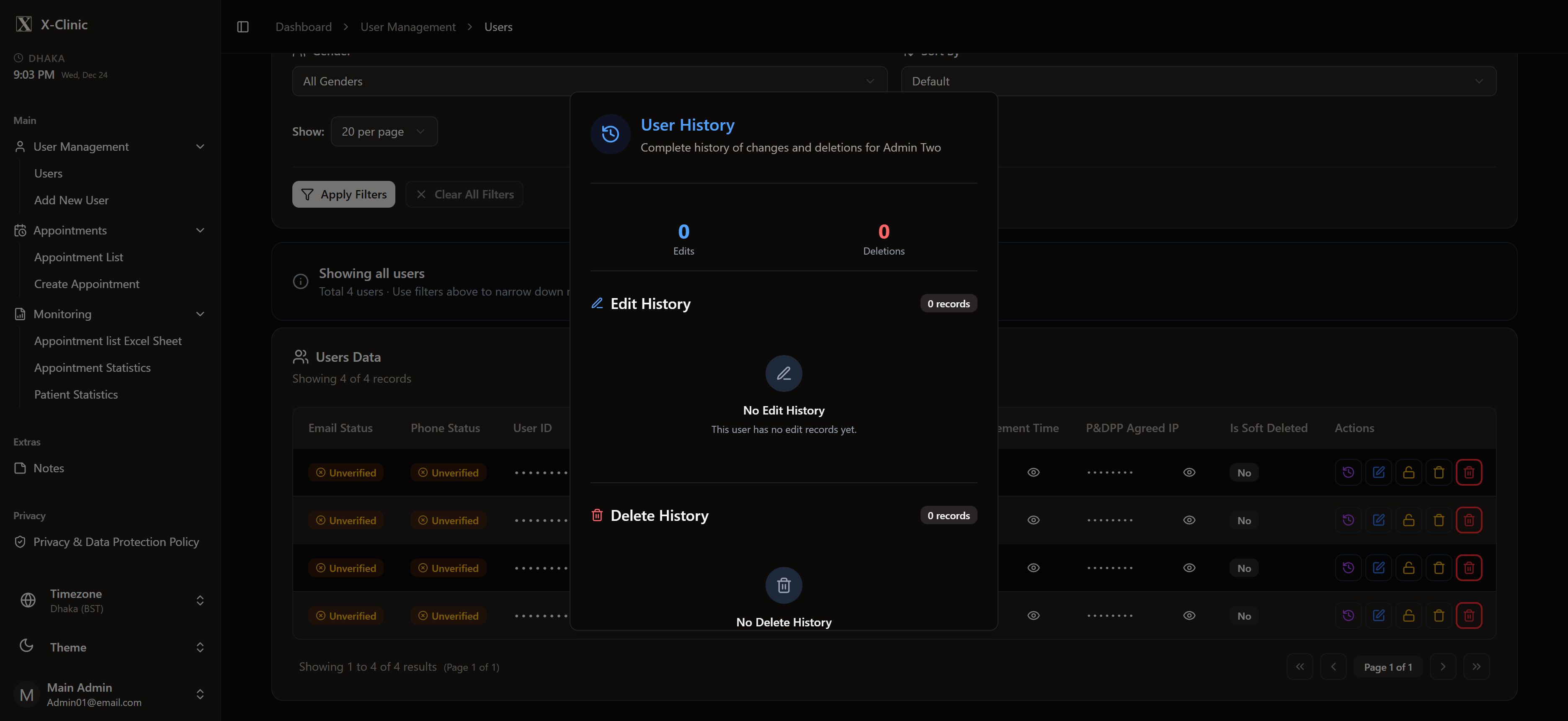Click the X-Clinic logo icon
1568x721 pixels.
24,24
